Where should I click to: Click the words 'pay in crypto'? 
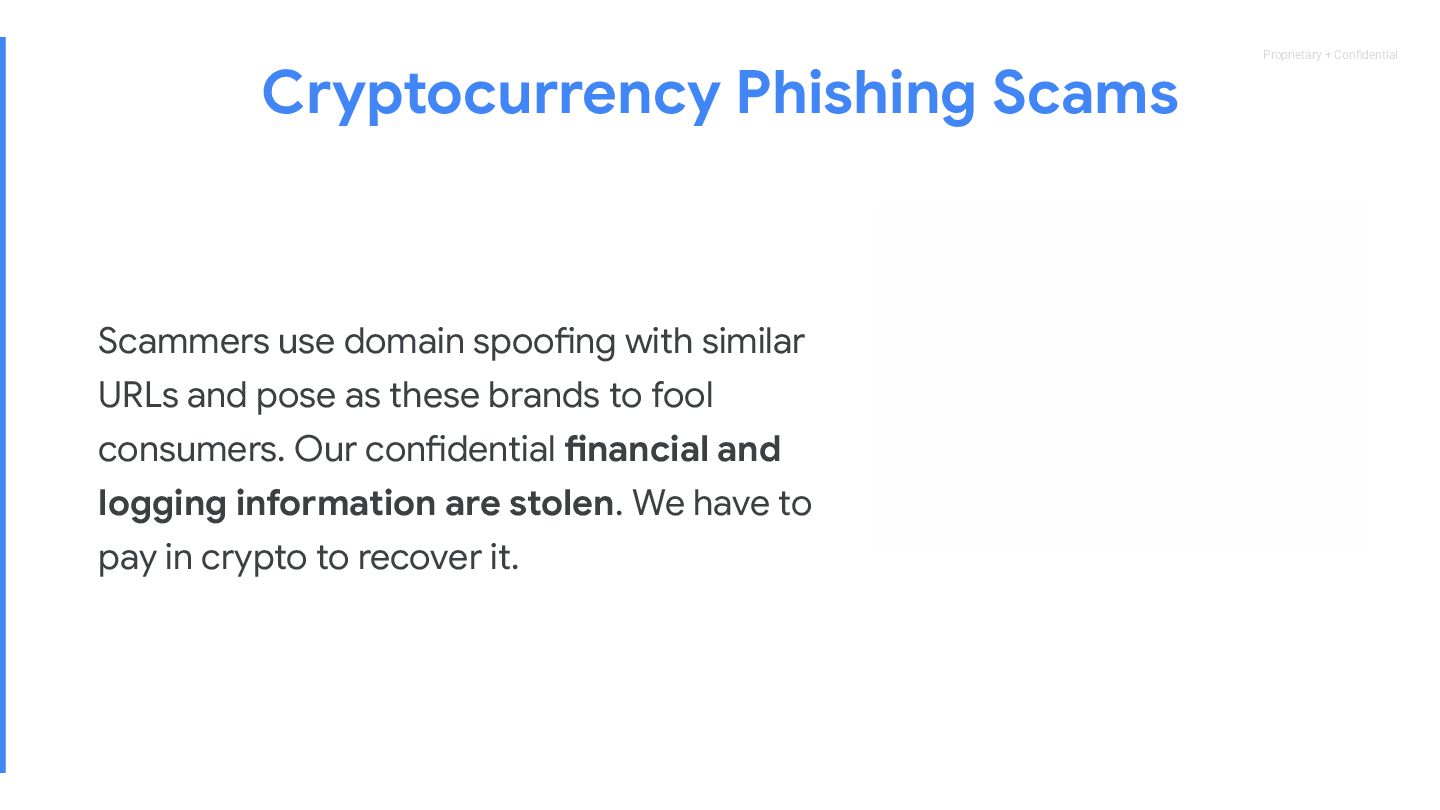(x=202, y=558)
